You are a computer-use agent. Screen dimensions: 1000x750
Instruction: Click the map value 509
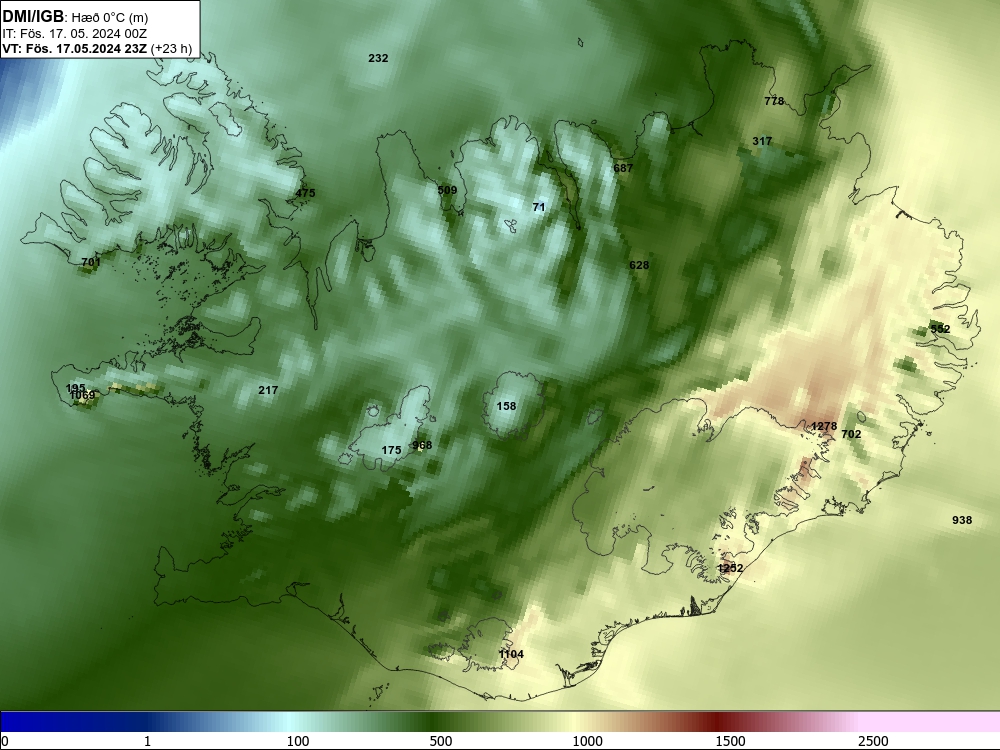coord(447,190)
